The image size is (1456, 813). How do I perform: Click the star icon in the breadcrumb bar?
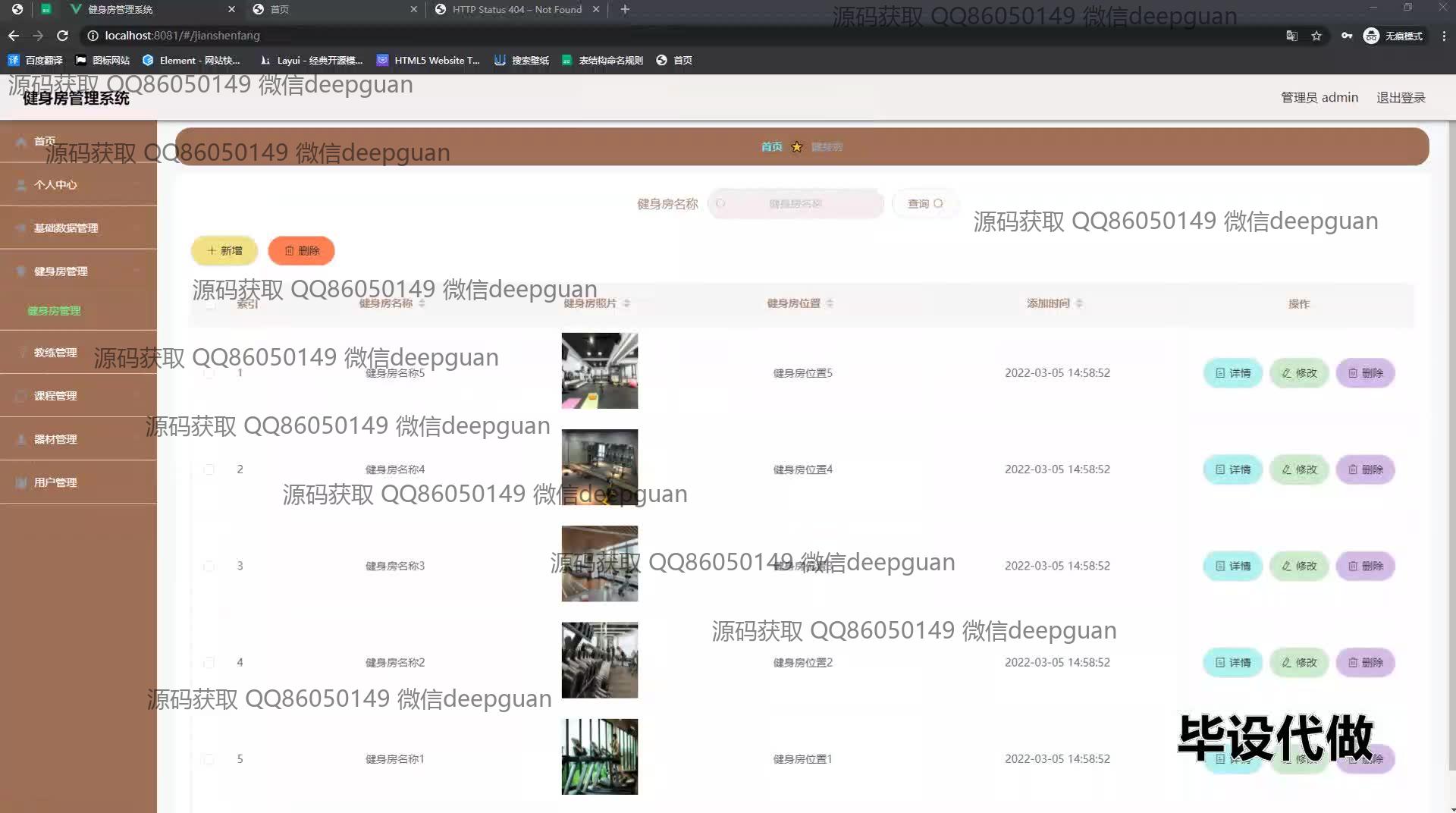click(x=796, y=146)
